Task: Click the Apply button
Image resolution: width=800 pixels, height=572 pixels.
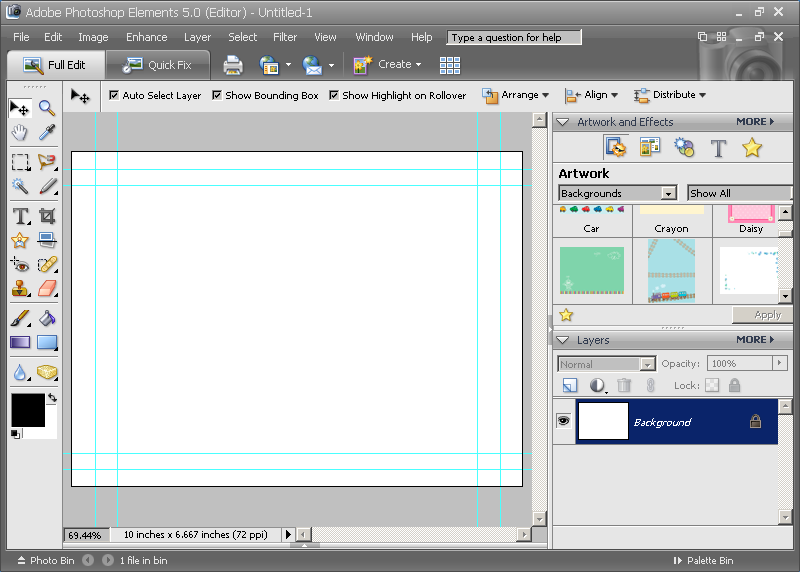Action: [762, 315]
